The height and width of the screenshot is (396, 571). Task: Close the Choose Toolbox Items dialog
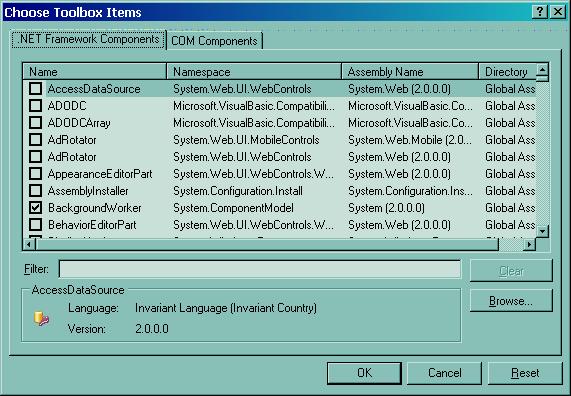[558, 12]
